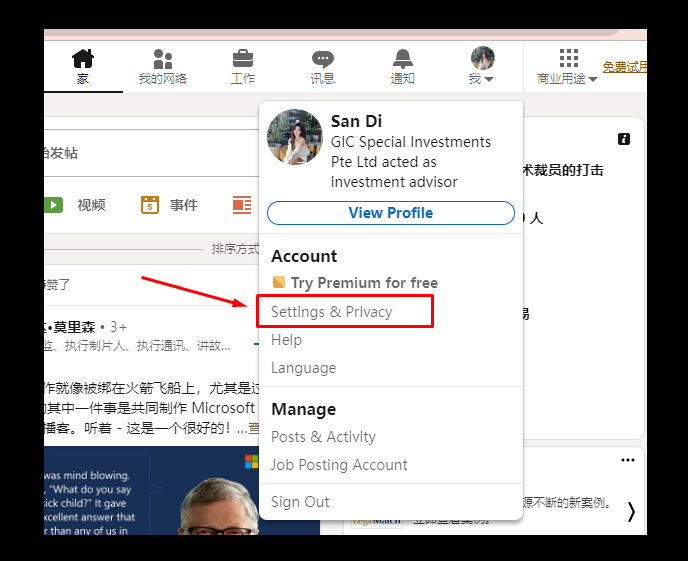The width and height of the screenshot is (688, 561).
Task: Select Settings & Privacy menu item
Action: pos(332,312)
